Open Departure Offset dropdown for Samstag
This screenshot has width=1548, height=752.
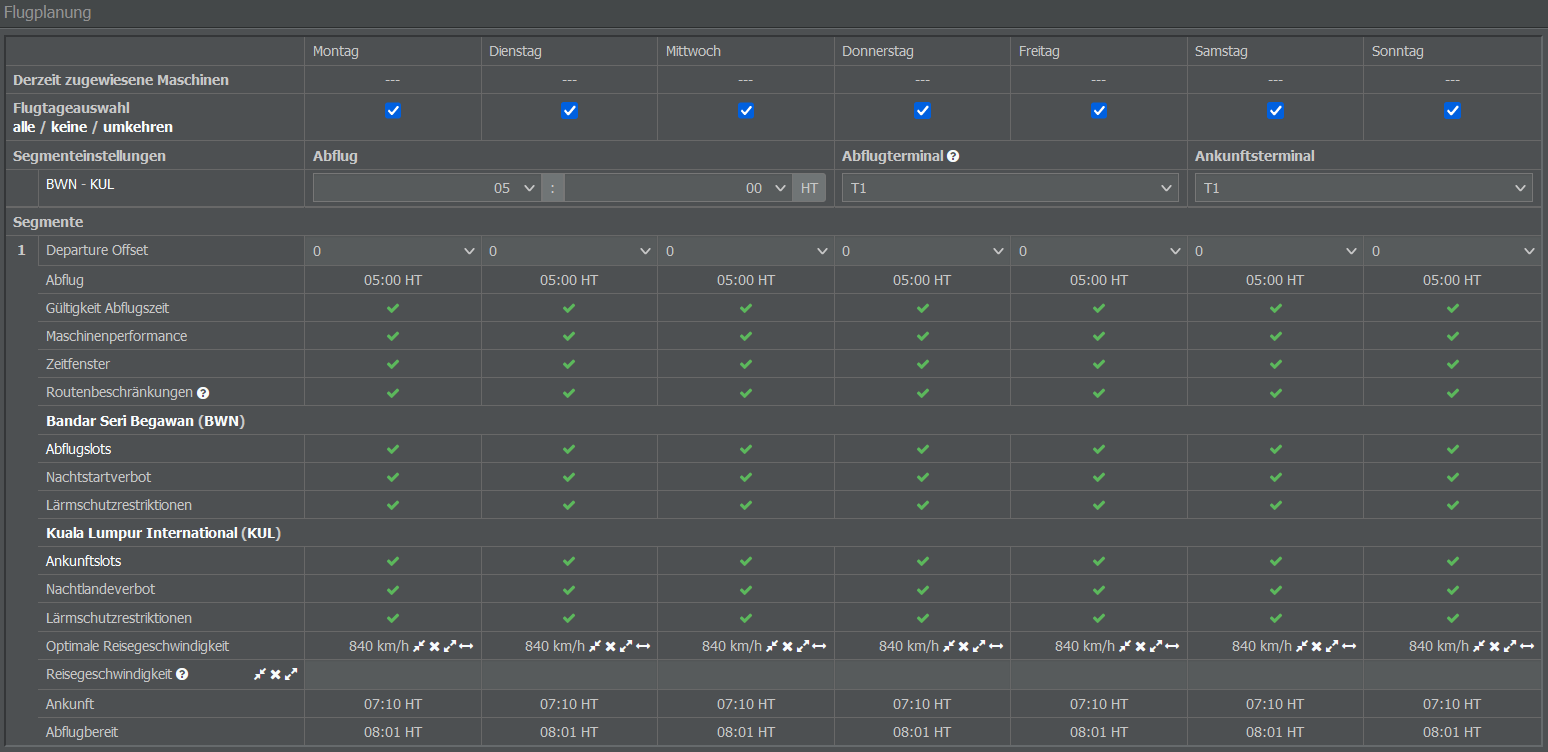[x=1275, y=251]
